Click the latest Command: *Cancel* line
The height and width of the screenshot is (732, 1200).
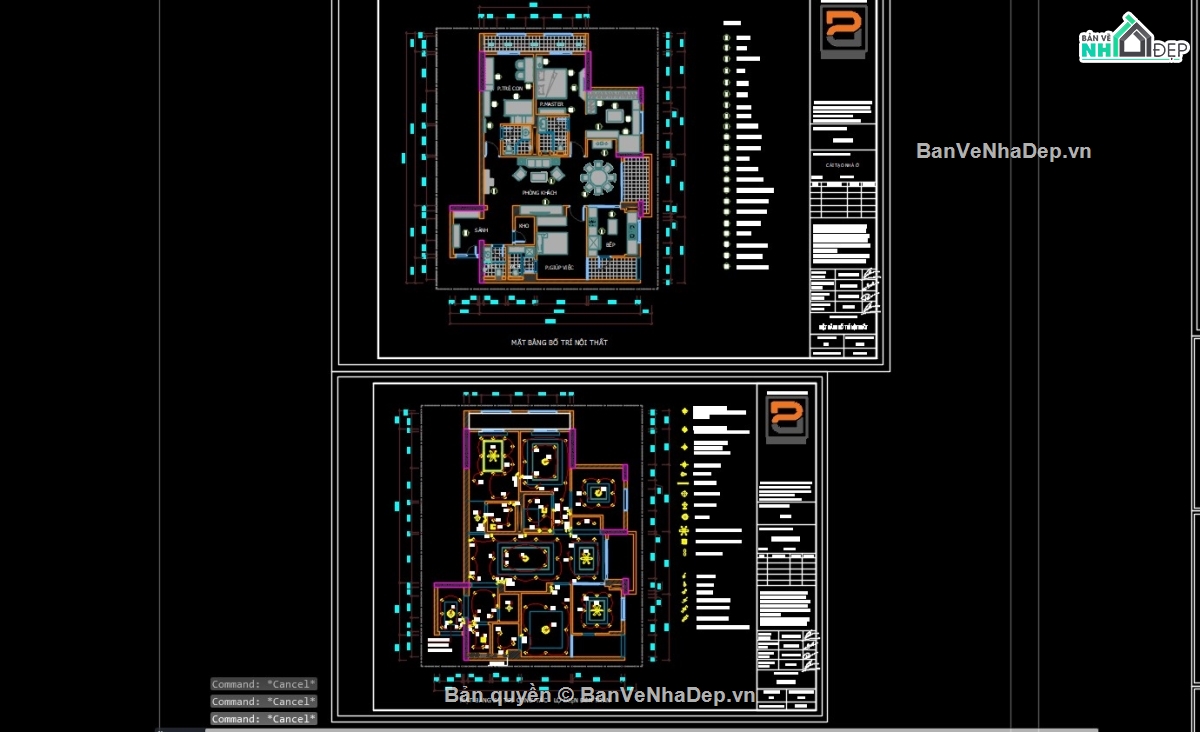pyautogui.click(x=263, y=718)
